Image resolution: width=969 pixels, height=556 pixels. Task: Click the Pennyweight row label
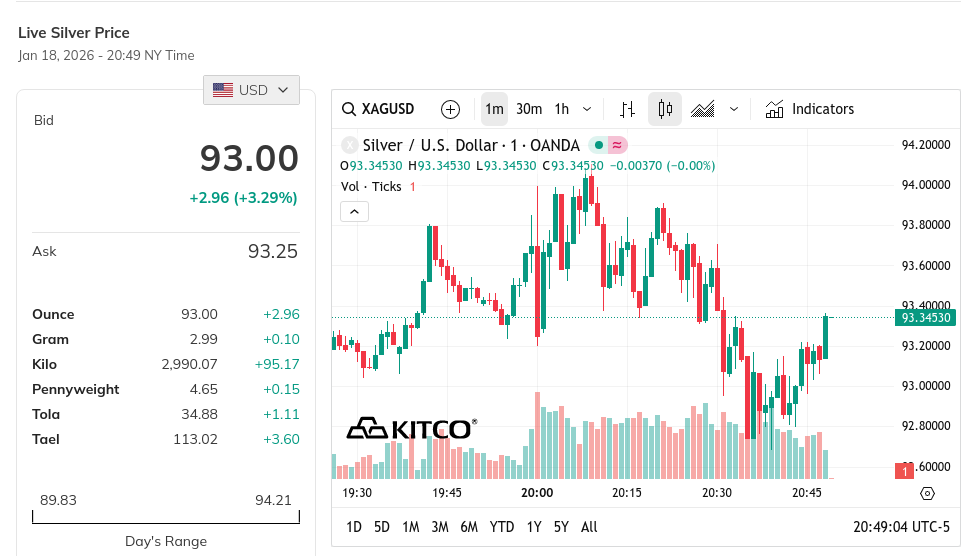click(x=75, y=389)
